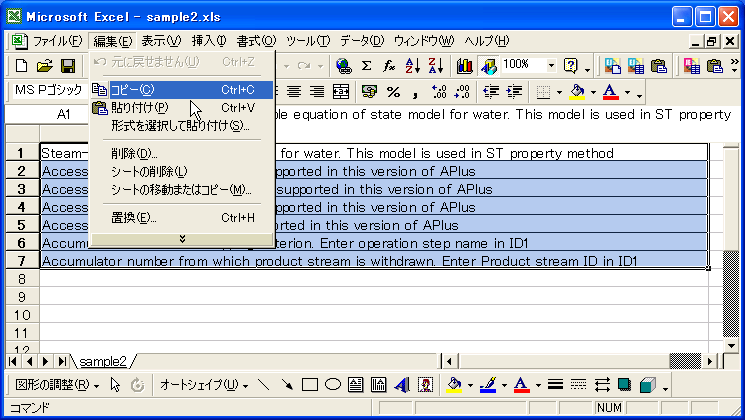The height and width of the screenshot is (420, 745).
Task: Click the Open folder icon
Action: [44, 66]
